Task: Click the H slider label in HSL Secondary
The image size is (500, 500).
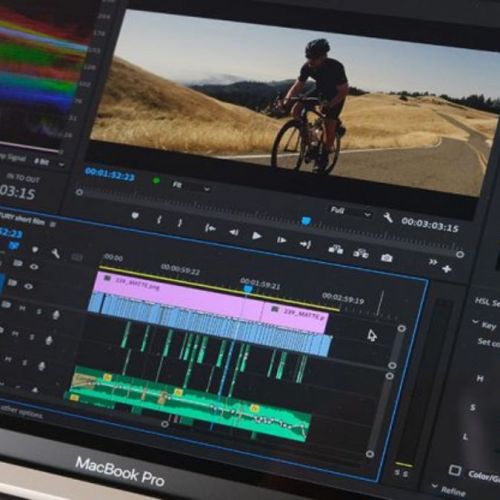Action: (x=480, y=378)
